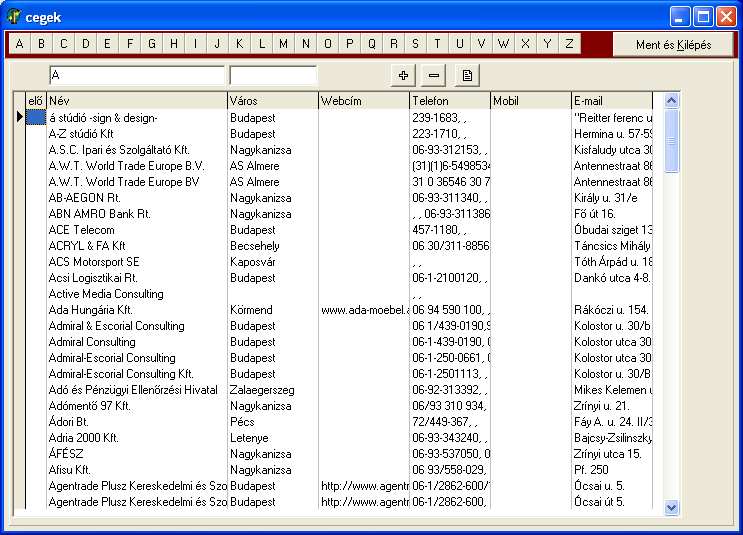
Task: Select letter C filter button
Action: pyautogui.click(x=63, y=44)
